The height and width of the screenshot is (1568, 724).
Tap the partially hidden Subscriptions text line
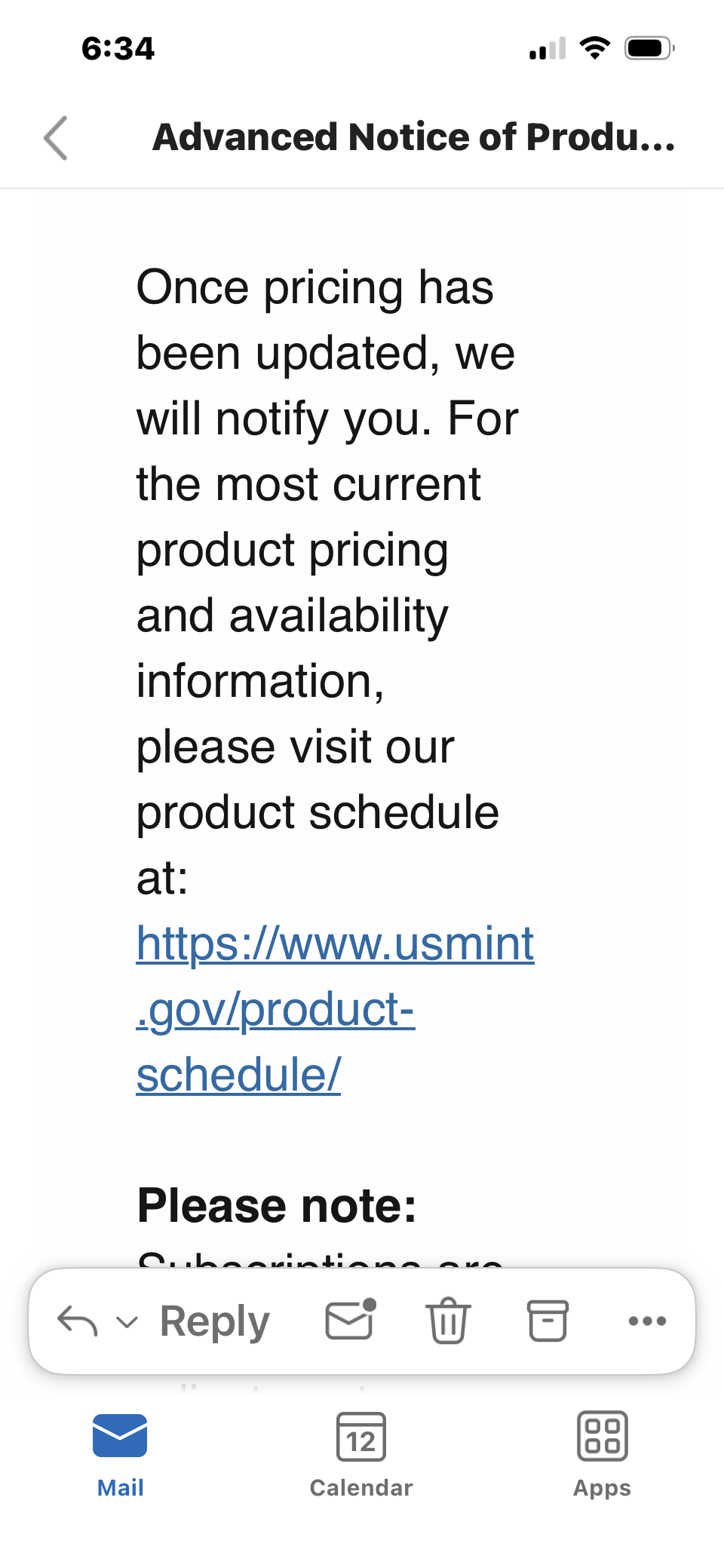[320, 1260]
